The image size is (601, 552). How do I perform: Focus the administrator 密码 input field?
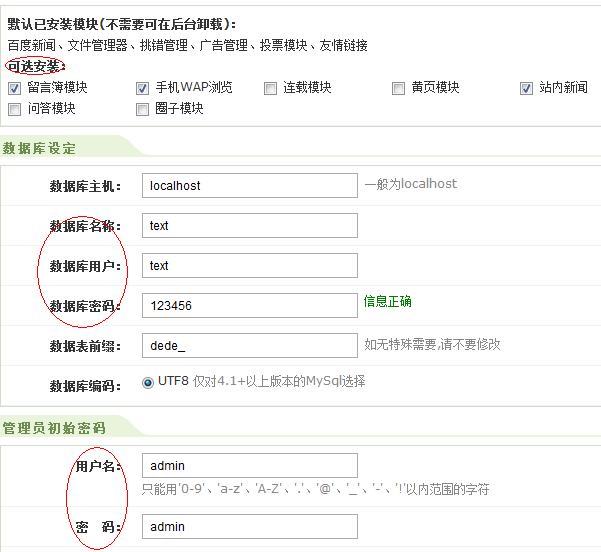[x=249, y=526]
